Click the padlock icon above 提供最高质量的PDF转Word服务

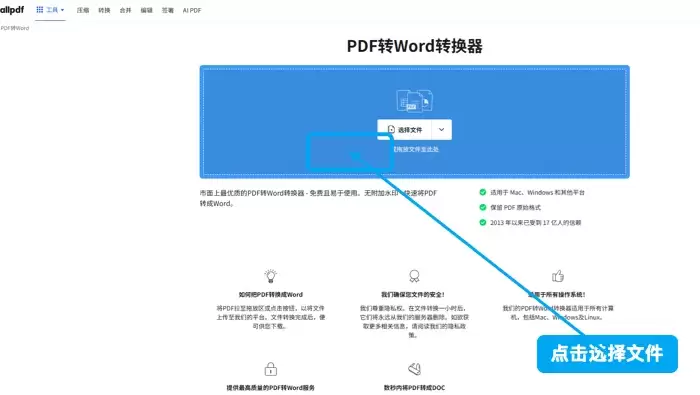coord(271,369)
